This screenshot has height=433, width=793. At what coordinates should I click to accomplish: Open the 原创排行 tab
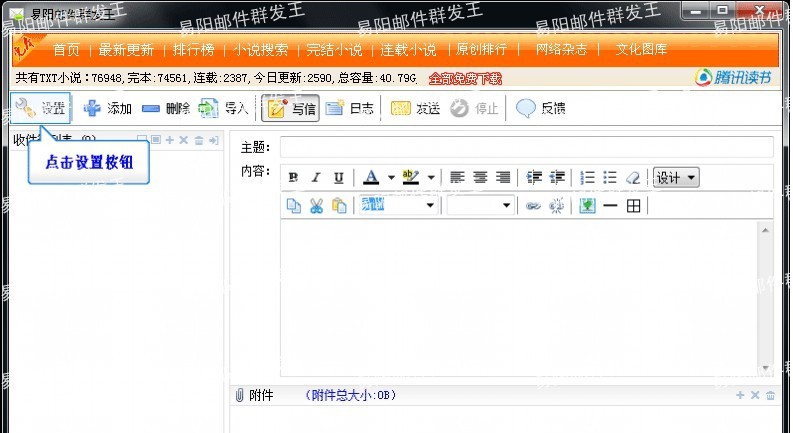481,50
